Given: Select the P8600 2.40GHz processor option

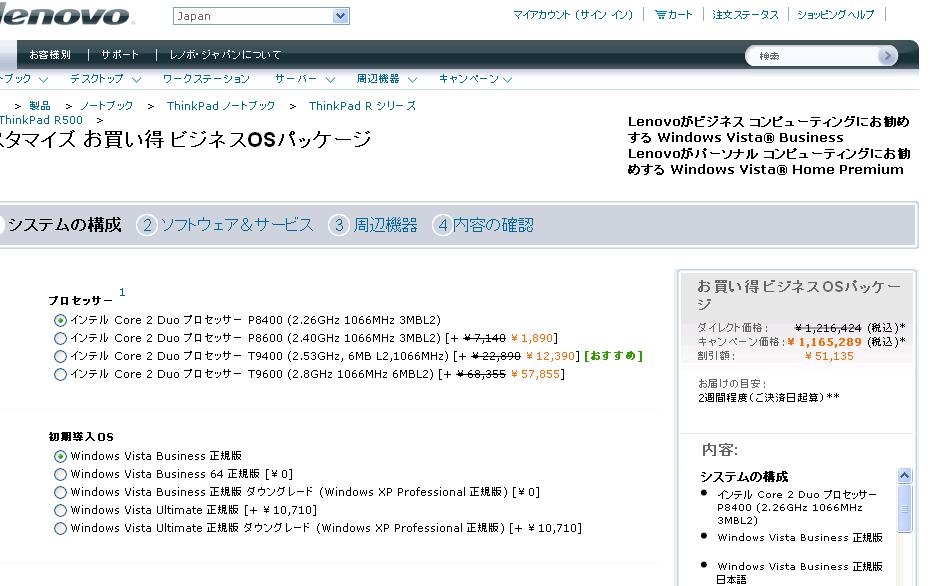Looking at the screenshot, I should (x=60, y=338).
